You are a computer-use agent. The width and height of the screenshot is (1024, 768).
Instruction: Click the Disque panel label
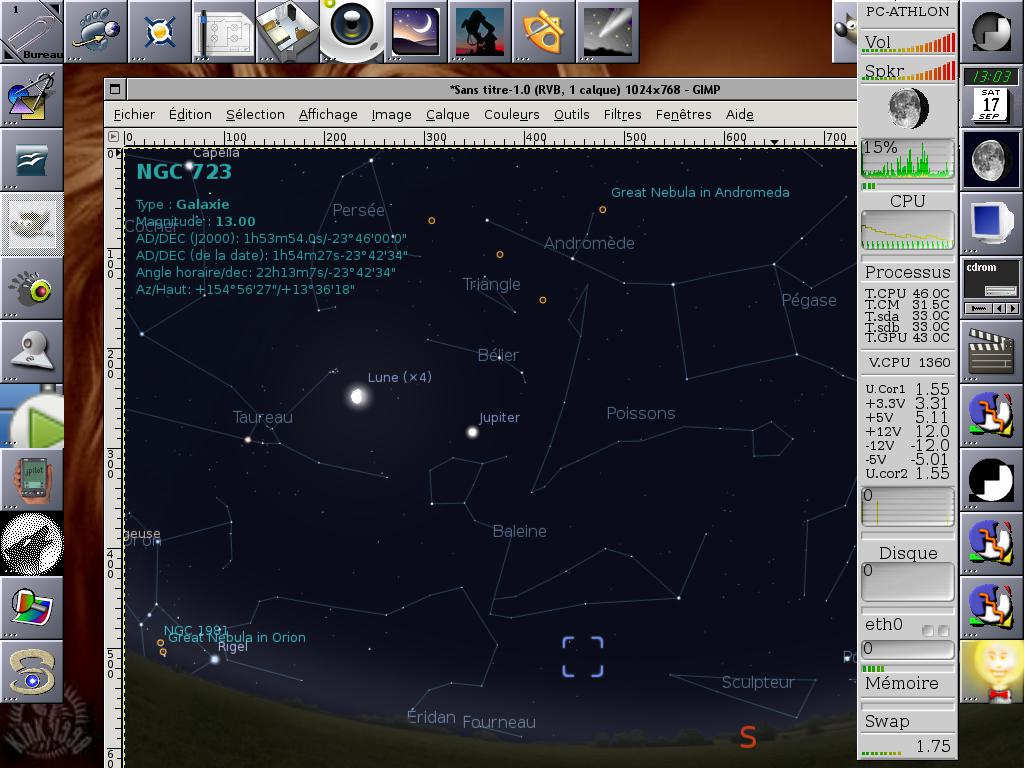[x=908, y=553]
